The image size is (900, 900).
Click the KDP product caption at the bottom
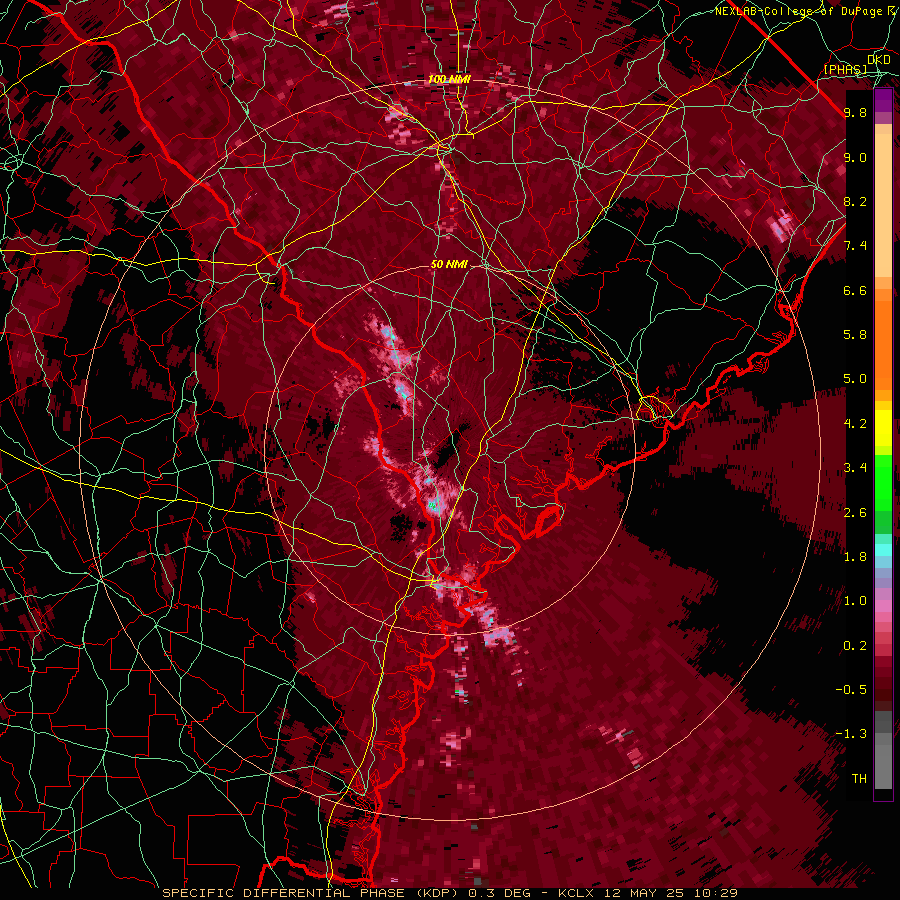[450, 893]
